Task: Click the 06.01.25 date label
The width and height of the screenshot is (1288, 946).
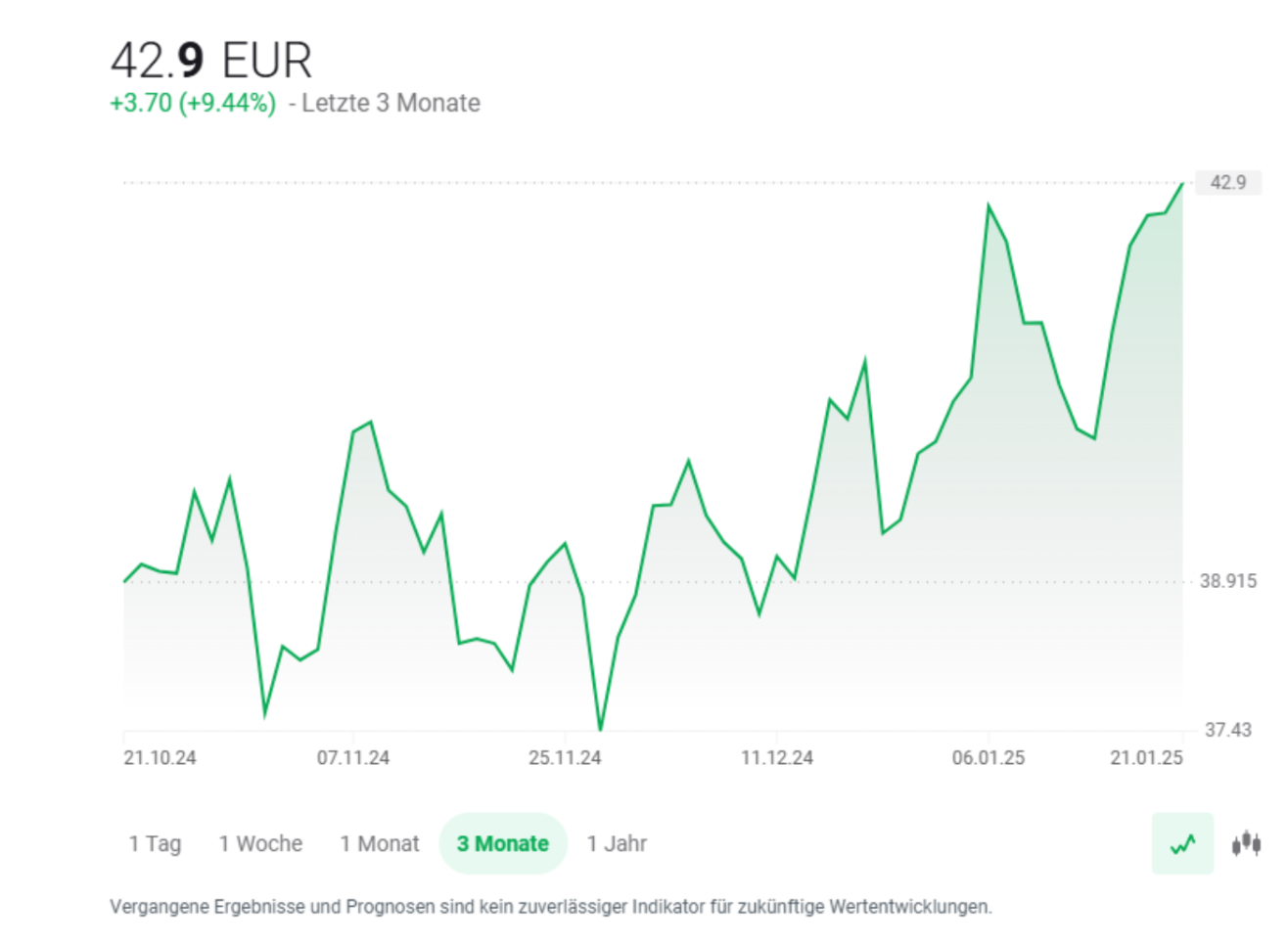Action: coord(987,757)
